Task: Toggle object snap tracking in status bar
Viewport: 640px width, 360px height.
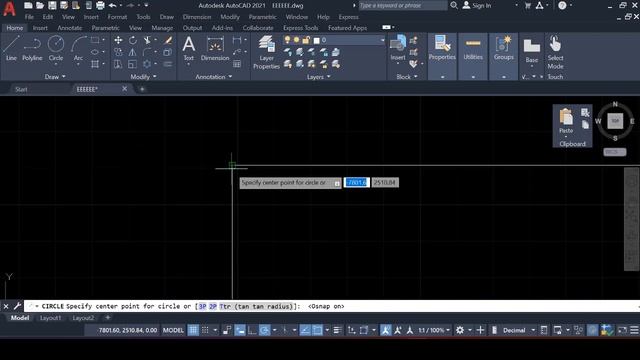Action: pos(305,330)
